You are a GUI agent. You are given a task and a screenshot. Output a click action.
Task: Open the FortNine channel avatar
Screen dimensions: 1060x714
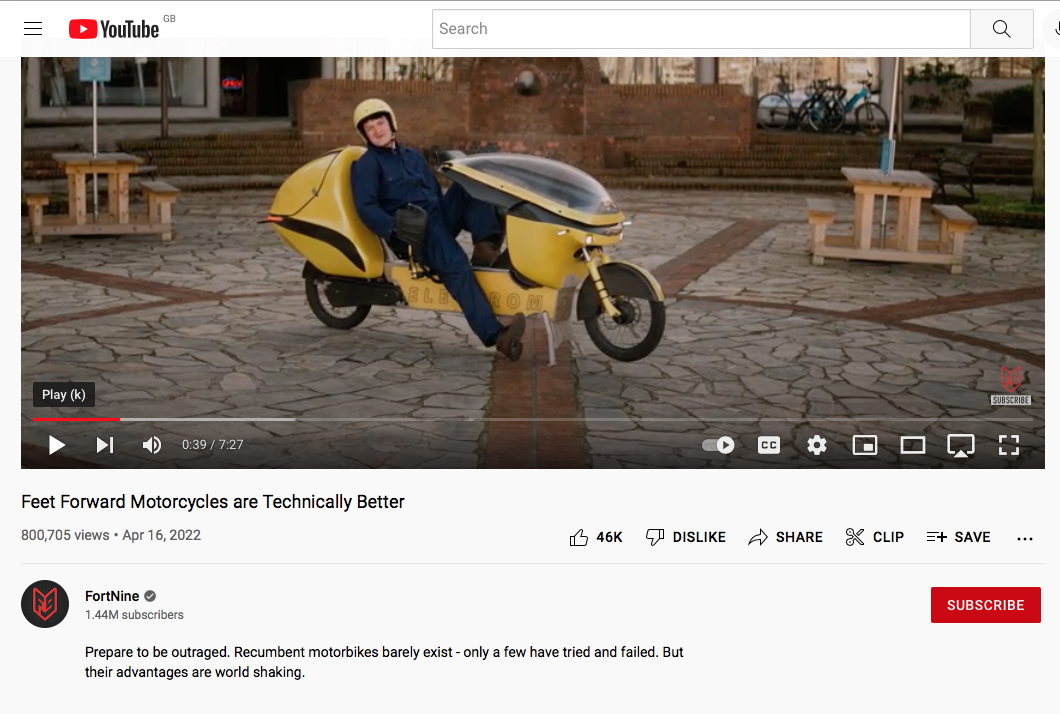click(x=45, y=604)
